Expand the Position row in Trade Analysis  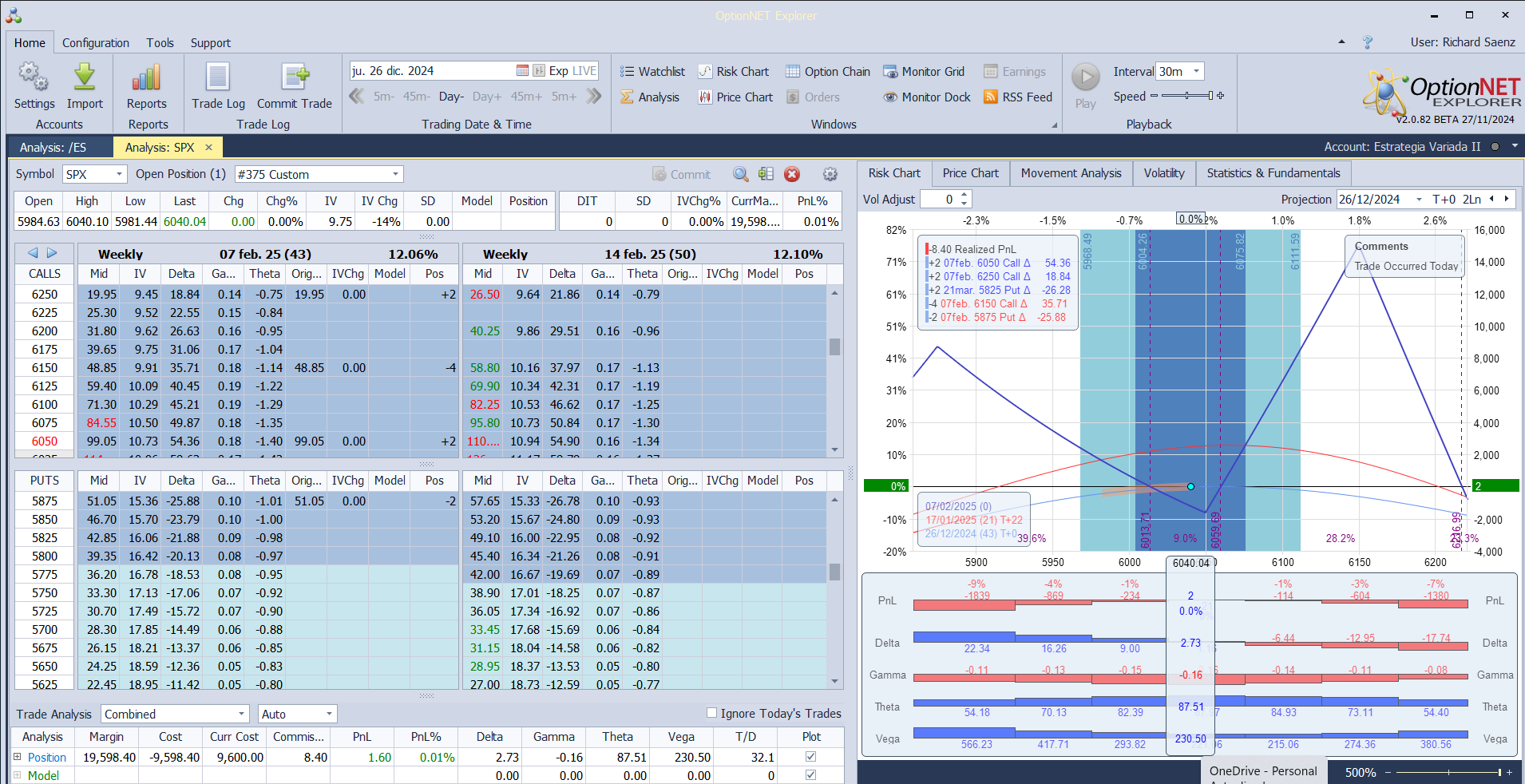[x=18, y=757]
